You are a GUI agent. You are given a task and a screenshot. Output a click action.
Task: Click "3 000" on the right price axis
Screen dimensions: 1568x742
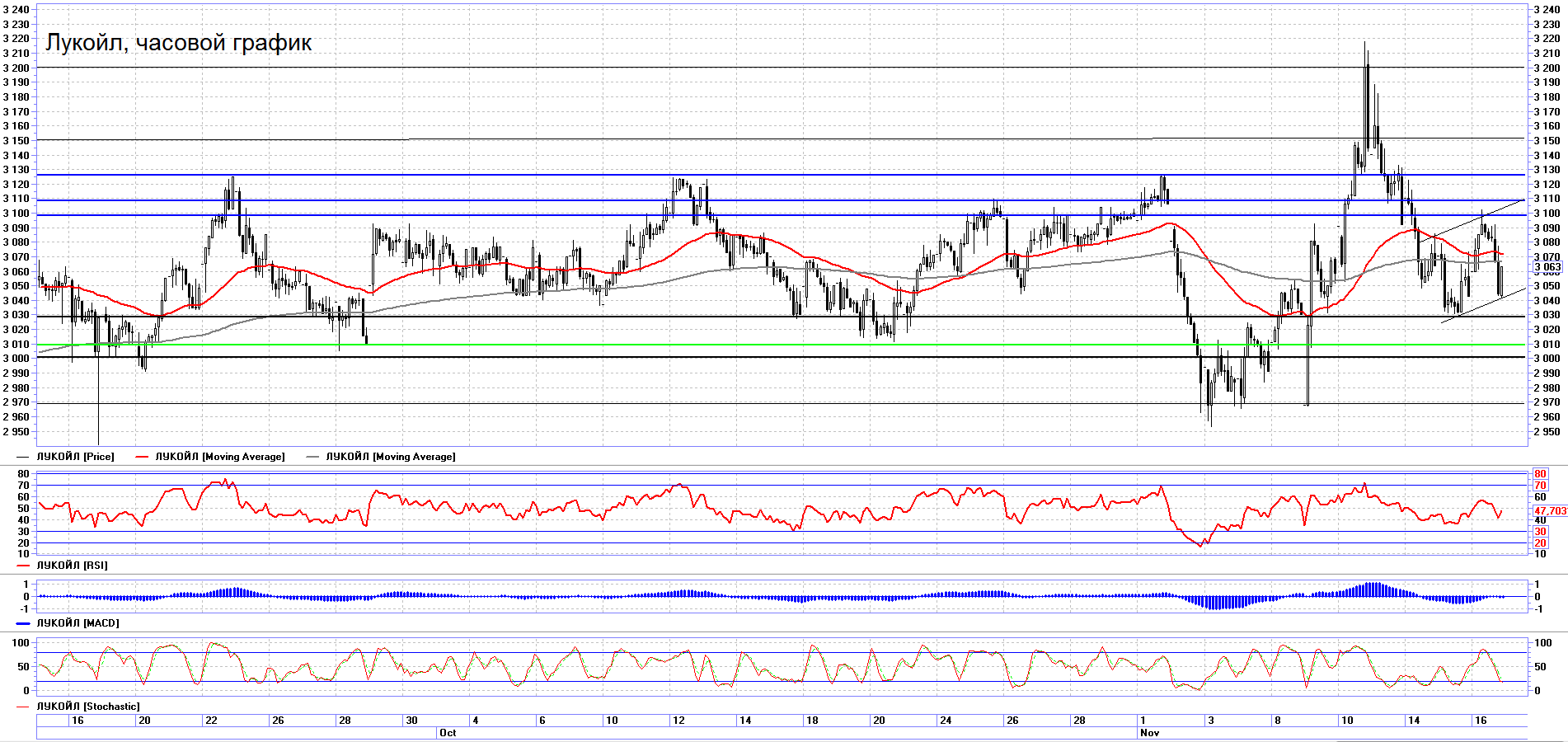pyautogui.click(x=1547, y=359)
